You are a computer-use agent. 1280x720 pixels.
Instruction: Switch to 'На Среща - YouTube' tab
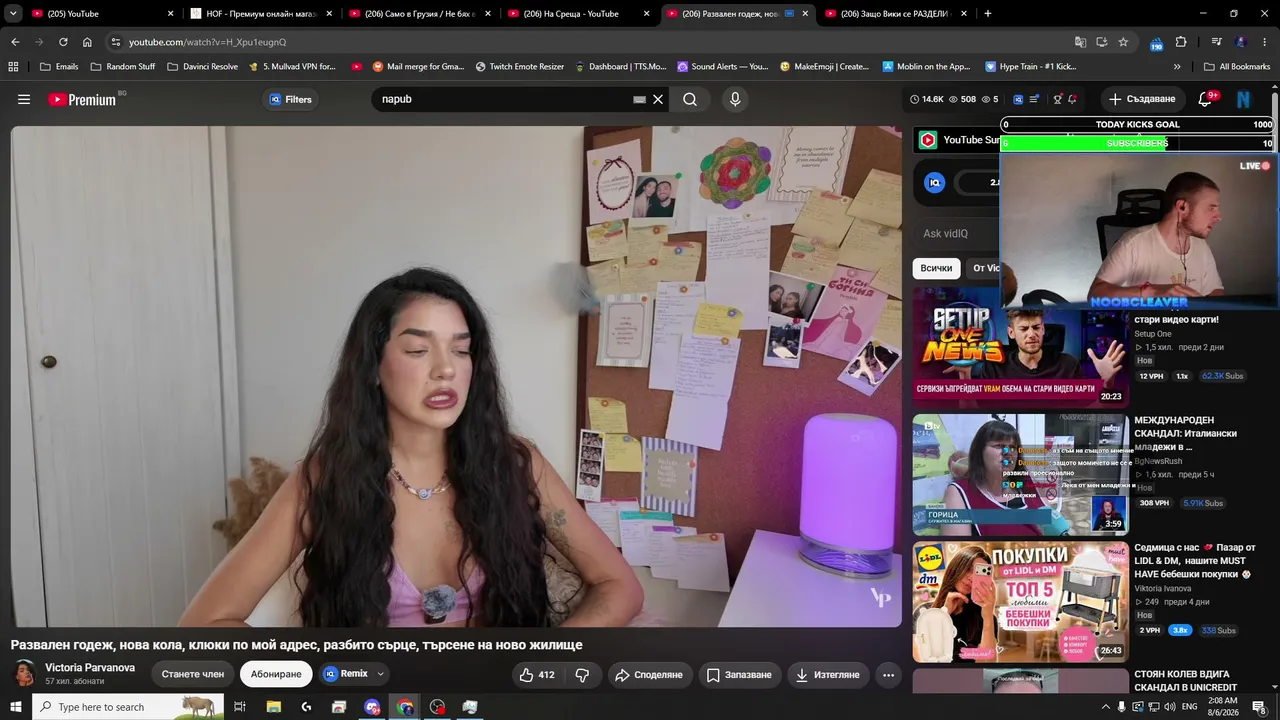(x=579, y=14)
